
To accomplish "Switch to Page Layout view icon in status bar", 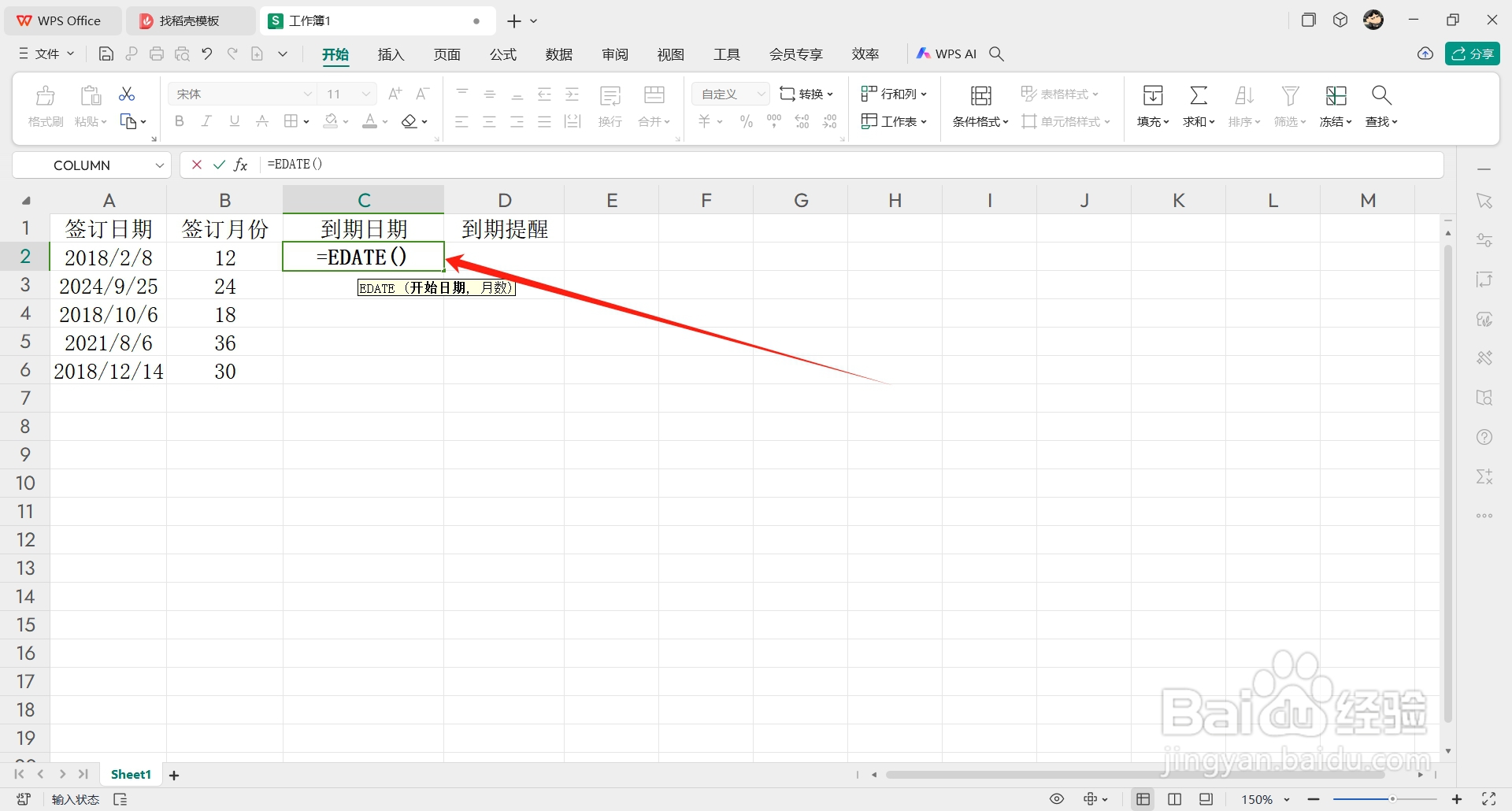I will tap(1175, 799).
